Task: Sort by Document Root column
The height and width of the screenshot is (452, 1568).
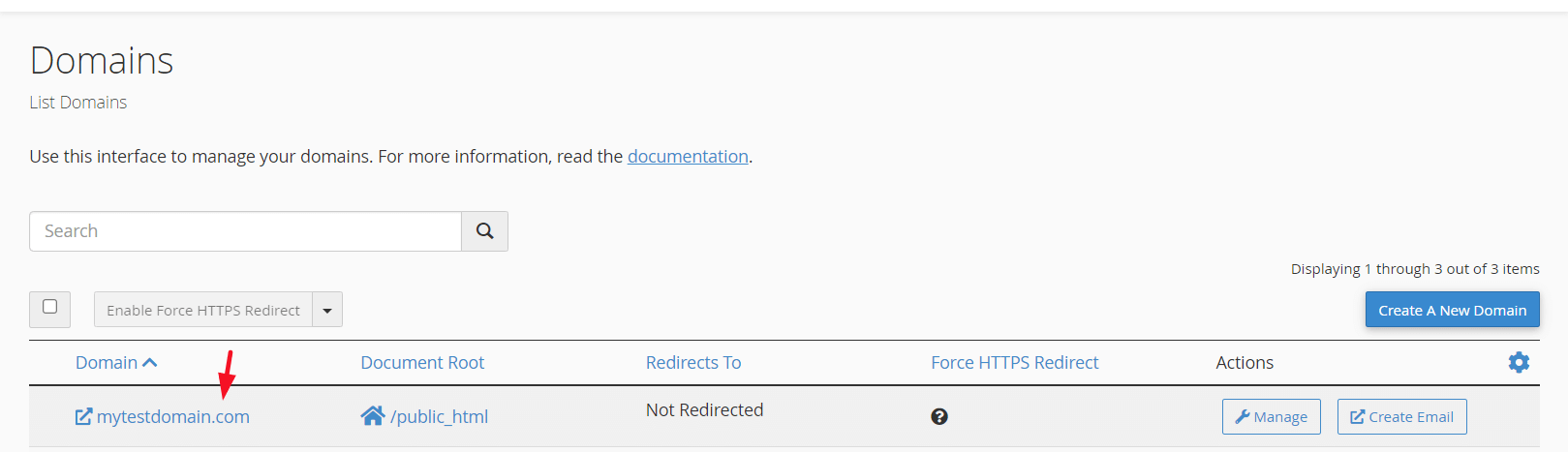Action: [x=422, y=363]
